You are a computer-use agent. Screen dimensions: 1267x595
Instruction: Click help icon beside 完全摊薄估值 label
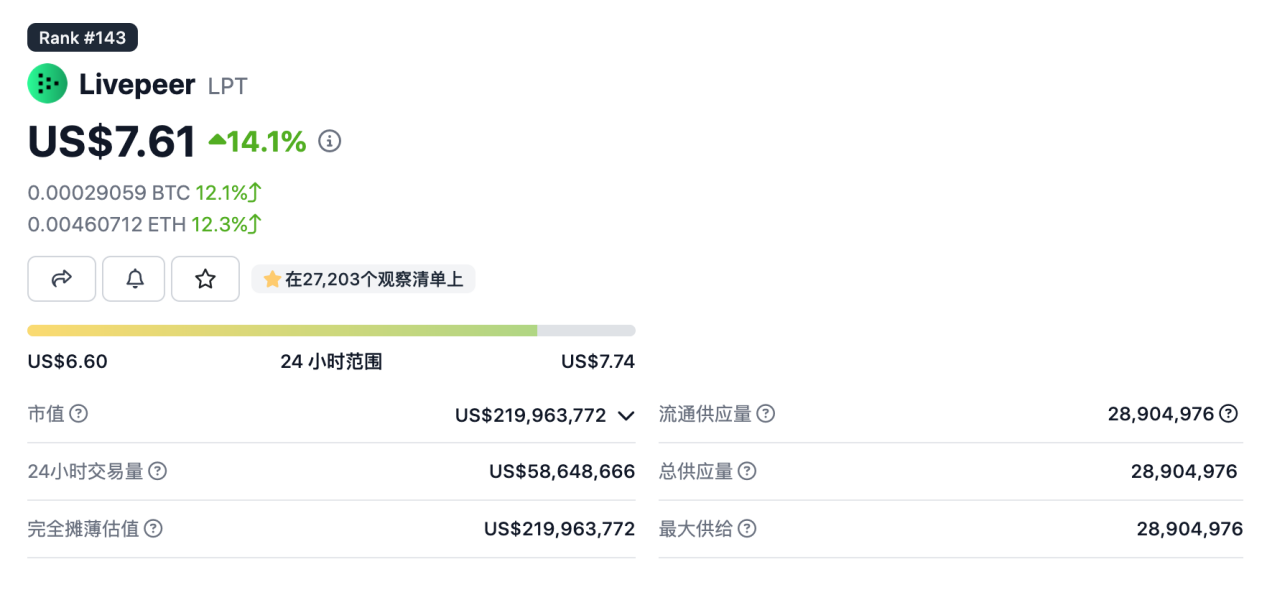pyautogui.click(x=153, y=529)
